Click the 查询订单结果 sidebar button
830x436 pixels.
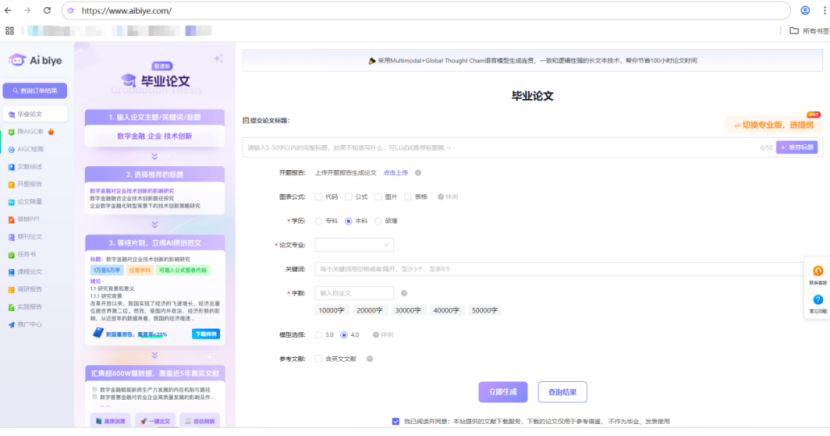click(35, 90)
